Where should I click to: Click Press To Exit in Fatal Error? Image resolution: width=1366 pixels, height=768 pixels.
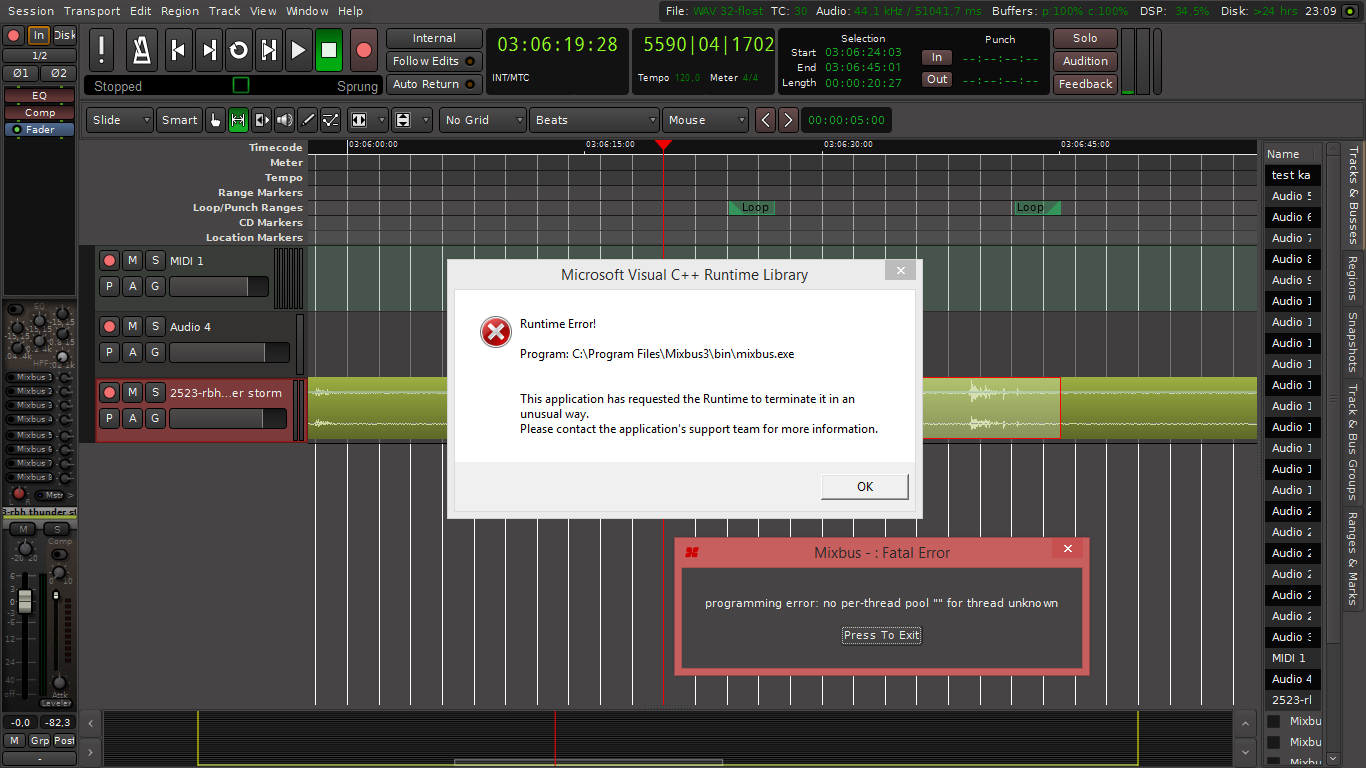click(x=881, y=635)
